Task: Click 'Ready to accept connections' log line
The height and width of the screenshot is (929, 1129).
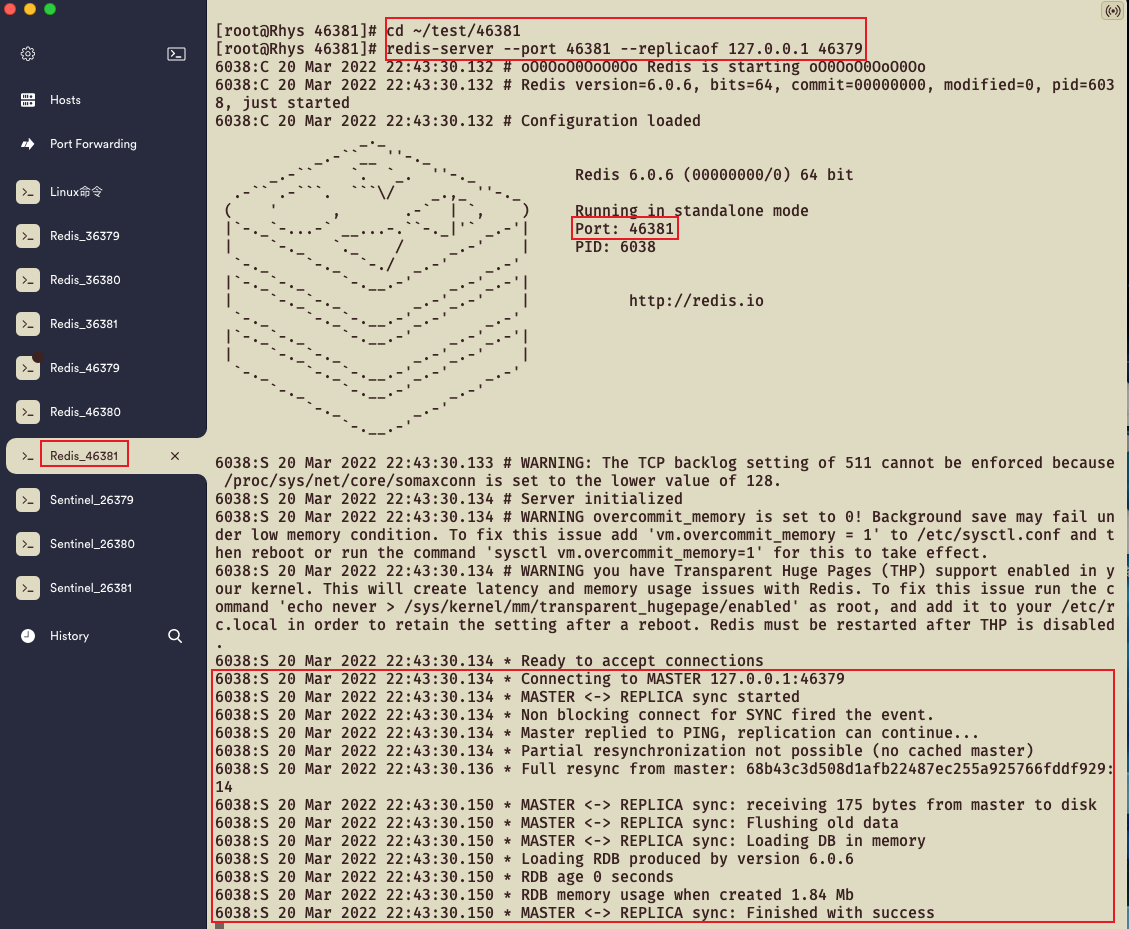Action: click(x=489, y=661)
